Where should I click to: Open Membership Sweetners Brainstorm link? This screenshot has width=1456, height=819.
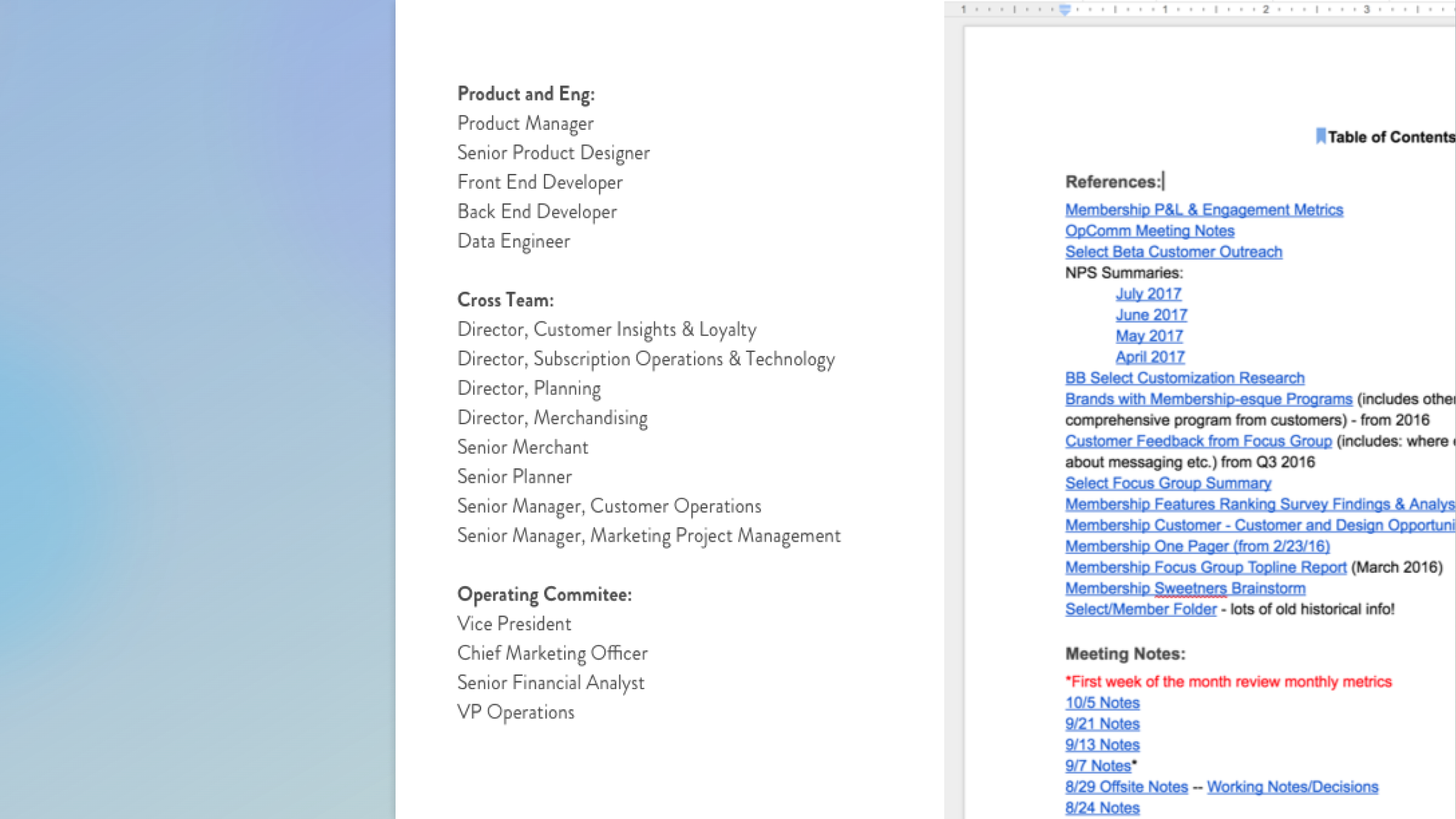[1185, 588]
